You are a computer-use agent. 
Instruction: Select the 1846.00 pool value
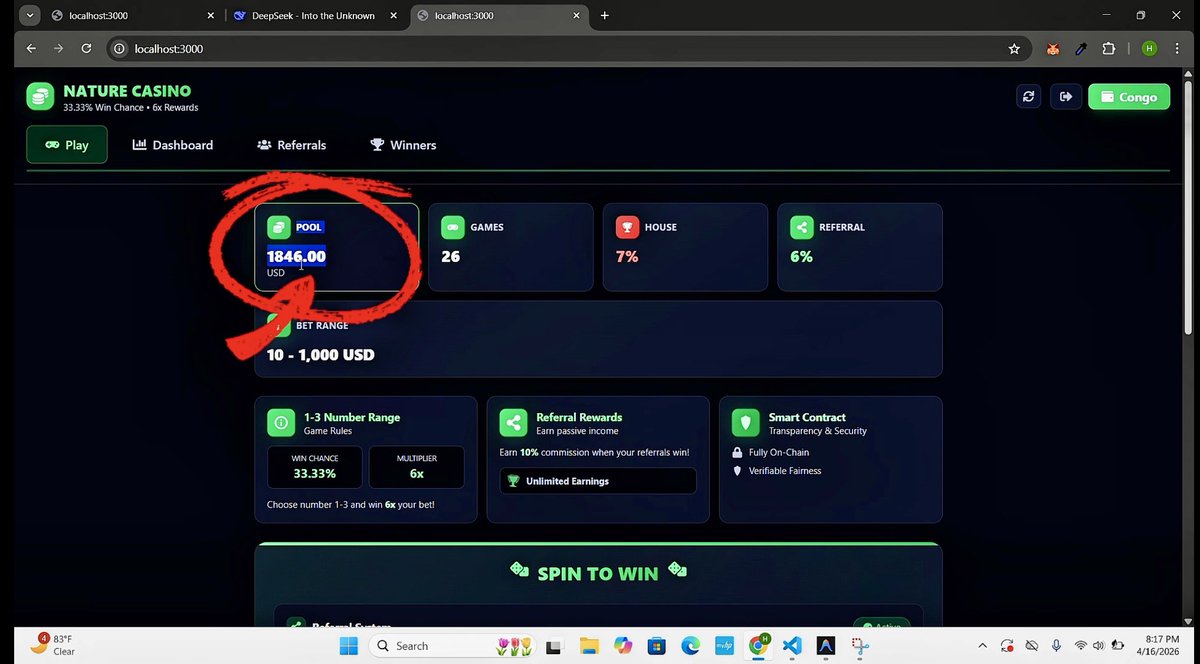tap(296, 257)
